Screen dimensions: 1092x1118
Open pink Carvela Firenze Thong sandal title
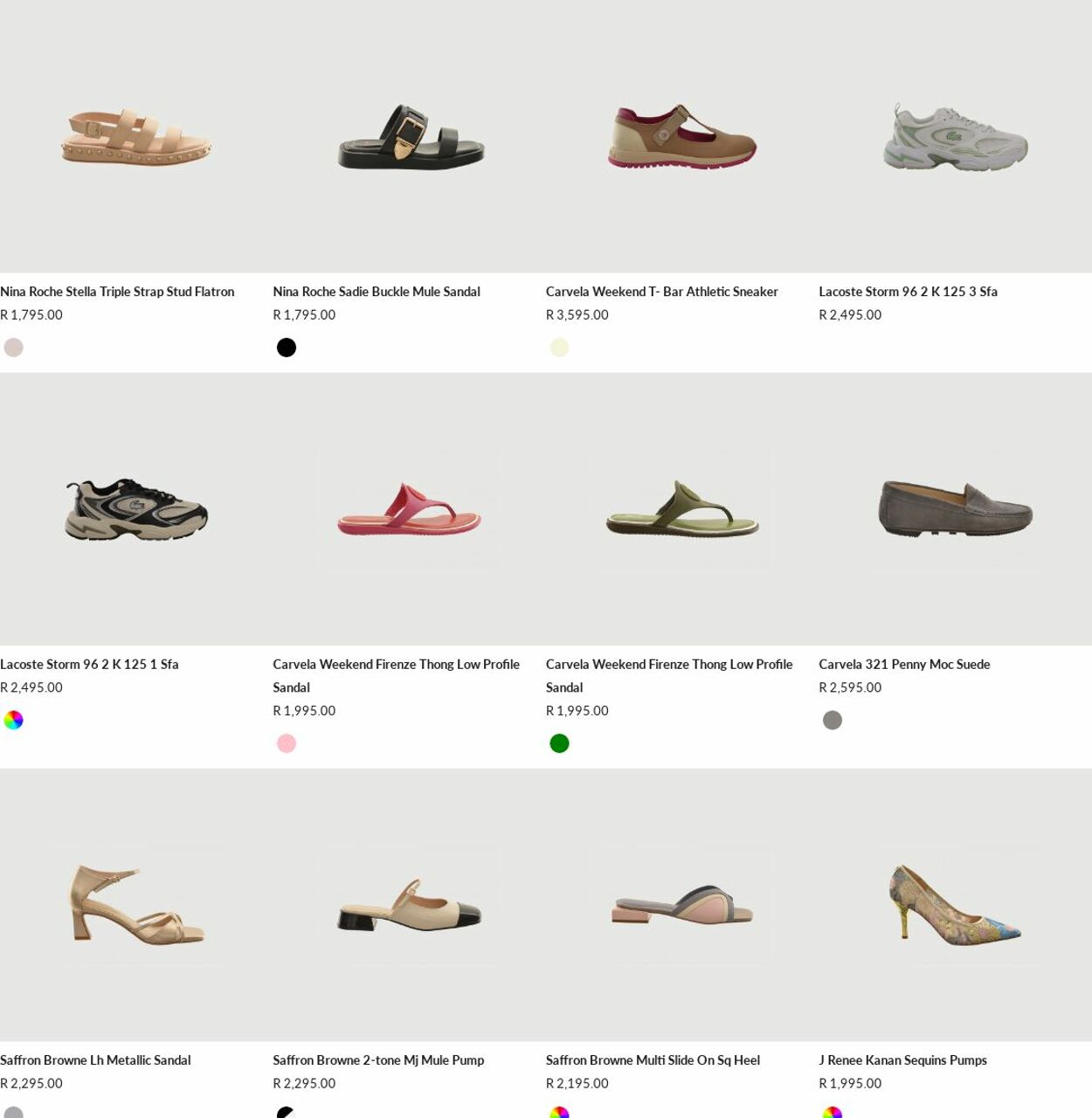click(396, 676)
